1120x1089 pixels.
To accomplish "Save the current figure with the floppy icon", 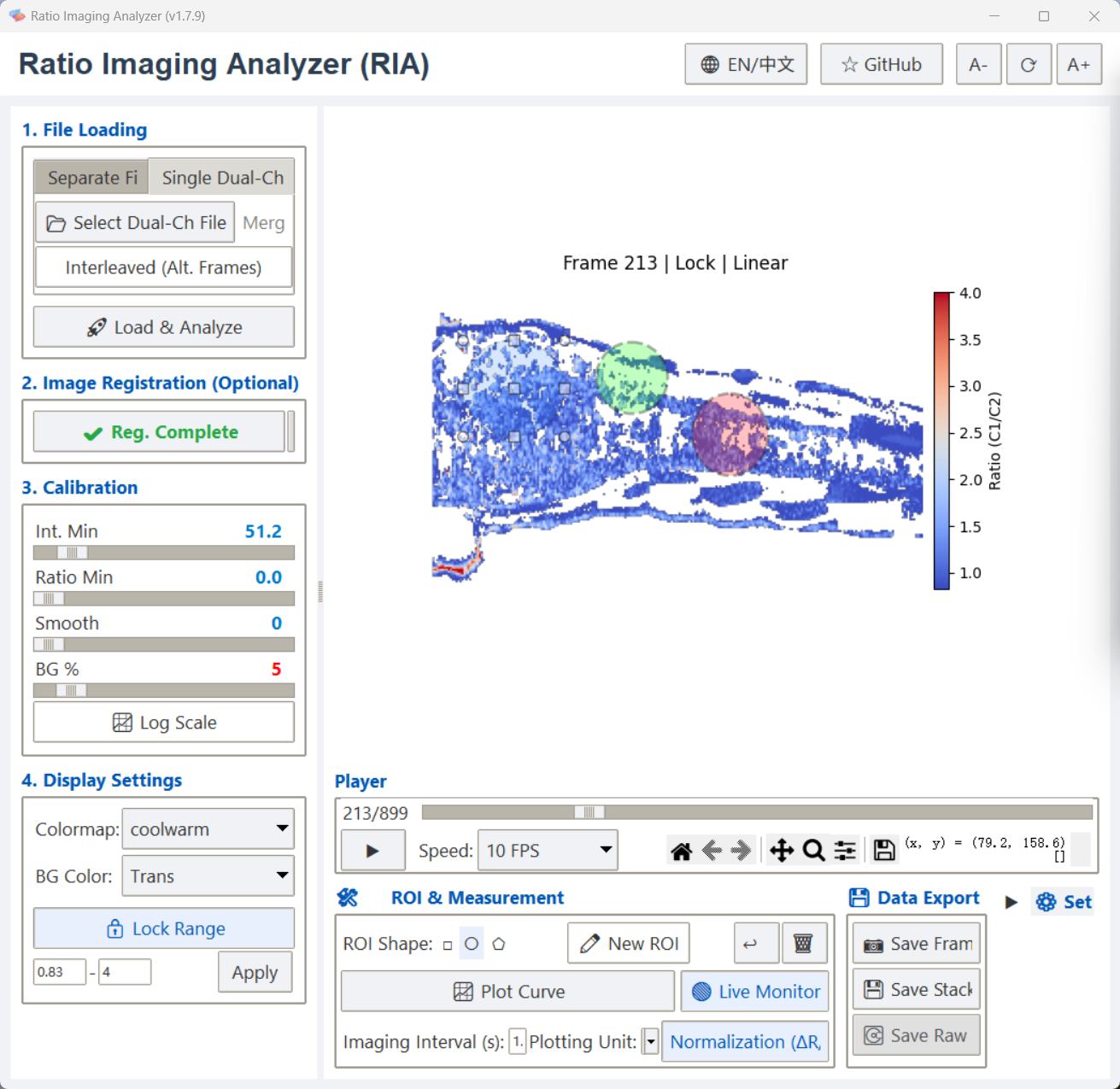I will 884,850.
